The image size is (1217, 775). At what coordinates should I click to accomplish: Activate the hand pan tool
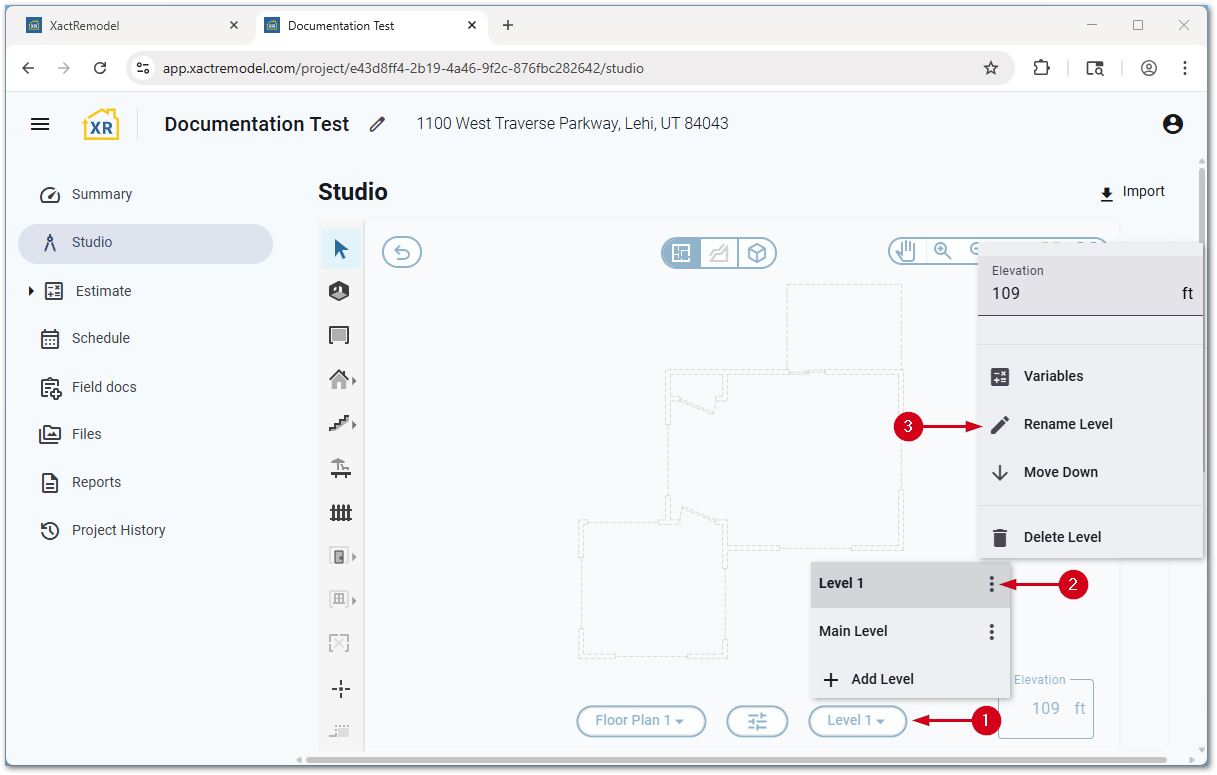(x=906, y=251)
